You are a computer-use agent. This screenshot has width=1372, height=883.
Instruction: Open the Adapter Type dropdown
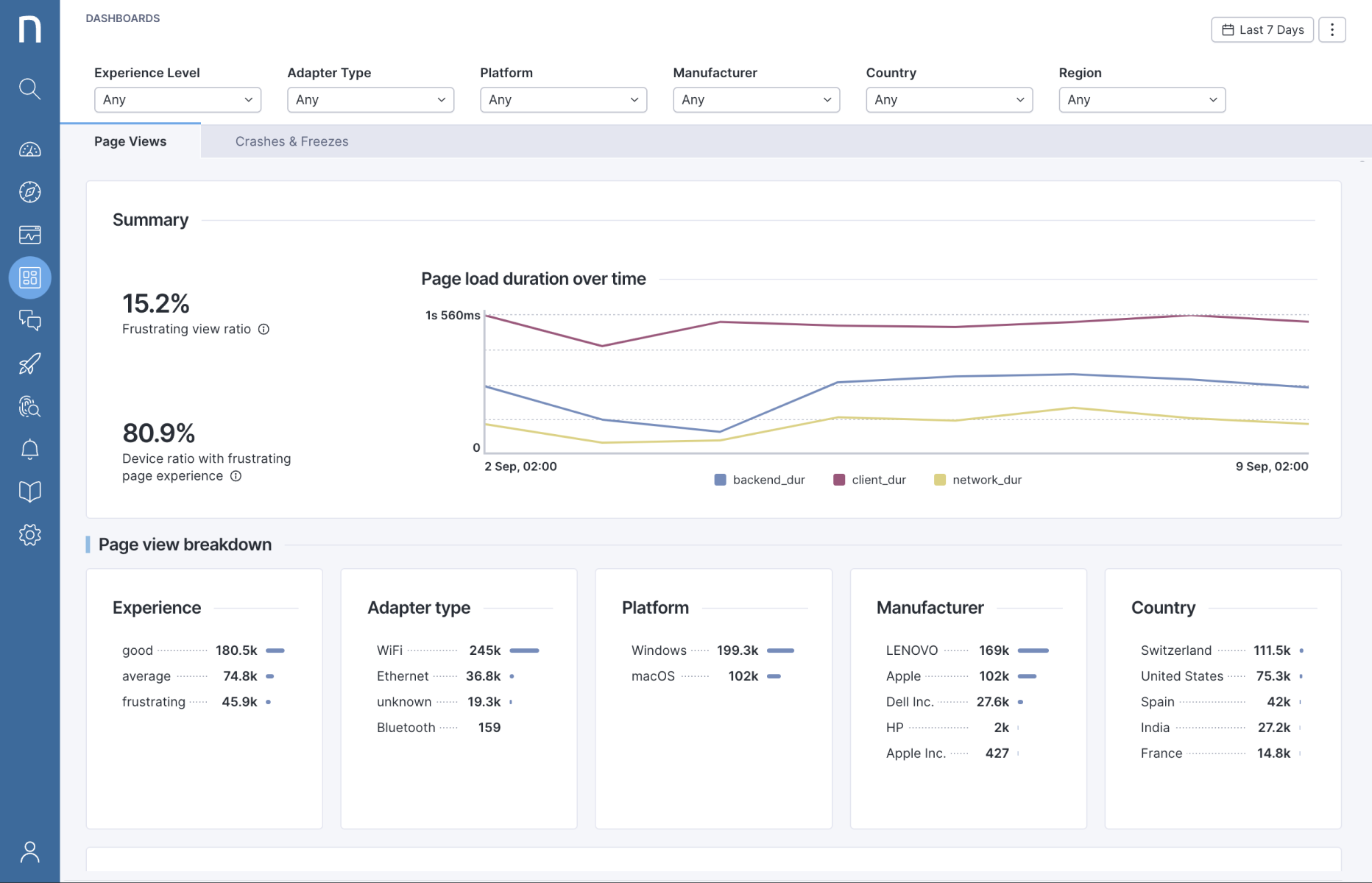[x=370, y=99]
